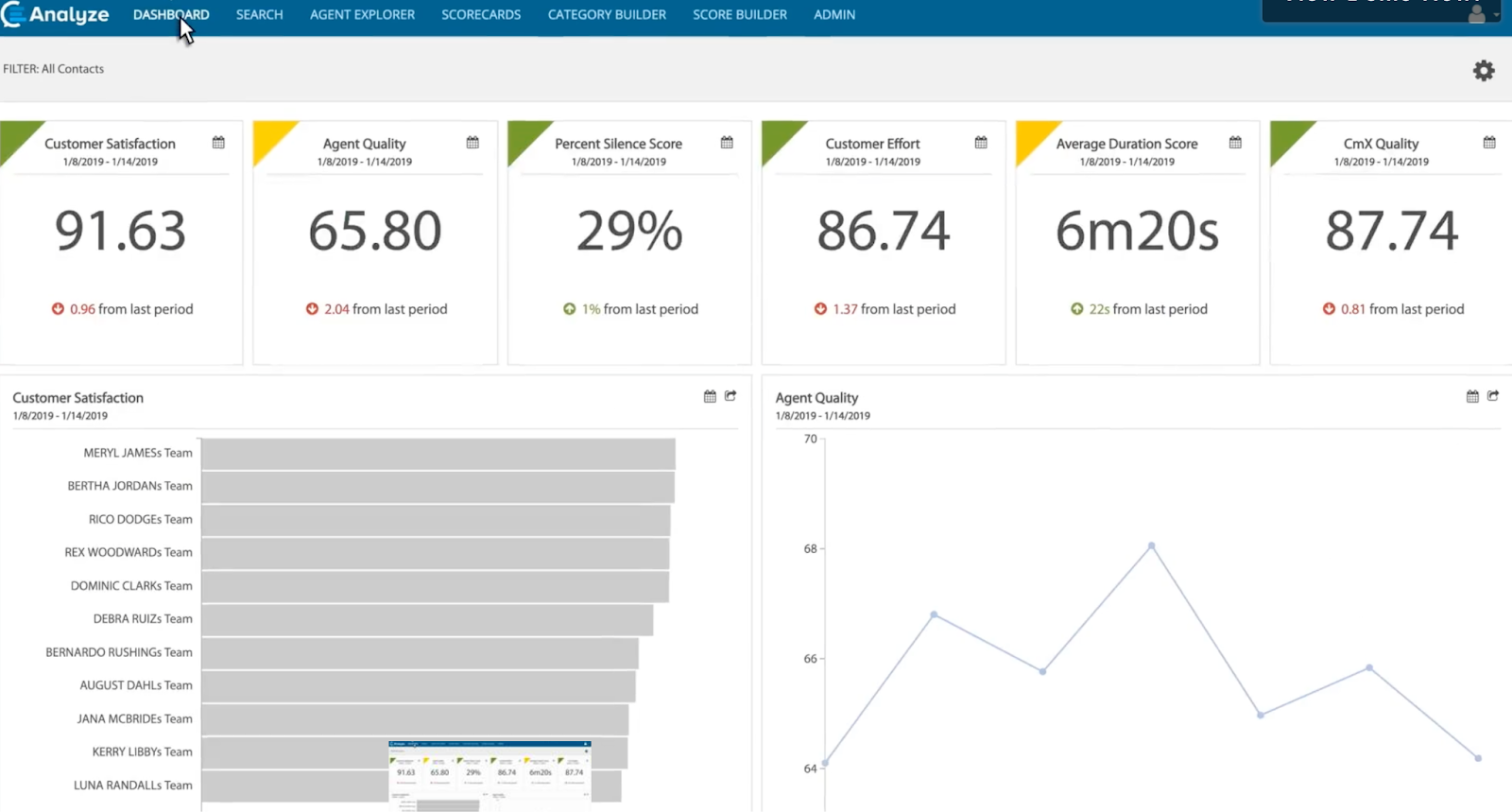Select MERYL JAMESs Team bar
This screenshot has width=1512, height=812.
[x=438, y=454]
